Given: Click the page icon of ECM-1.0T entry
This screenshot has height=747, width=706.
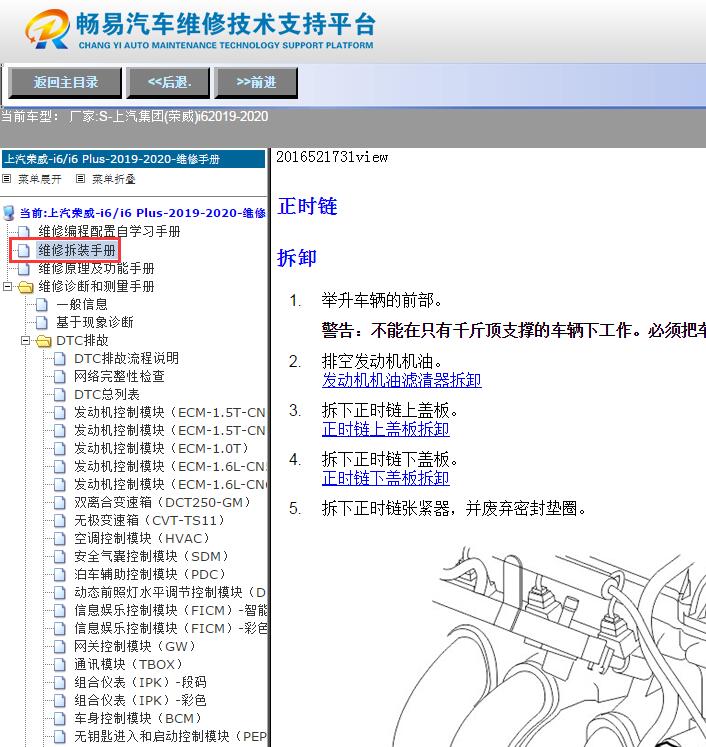Looking at the screenshot, I should (60, 448).
